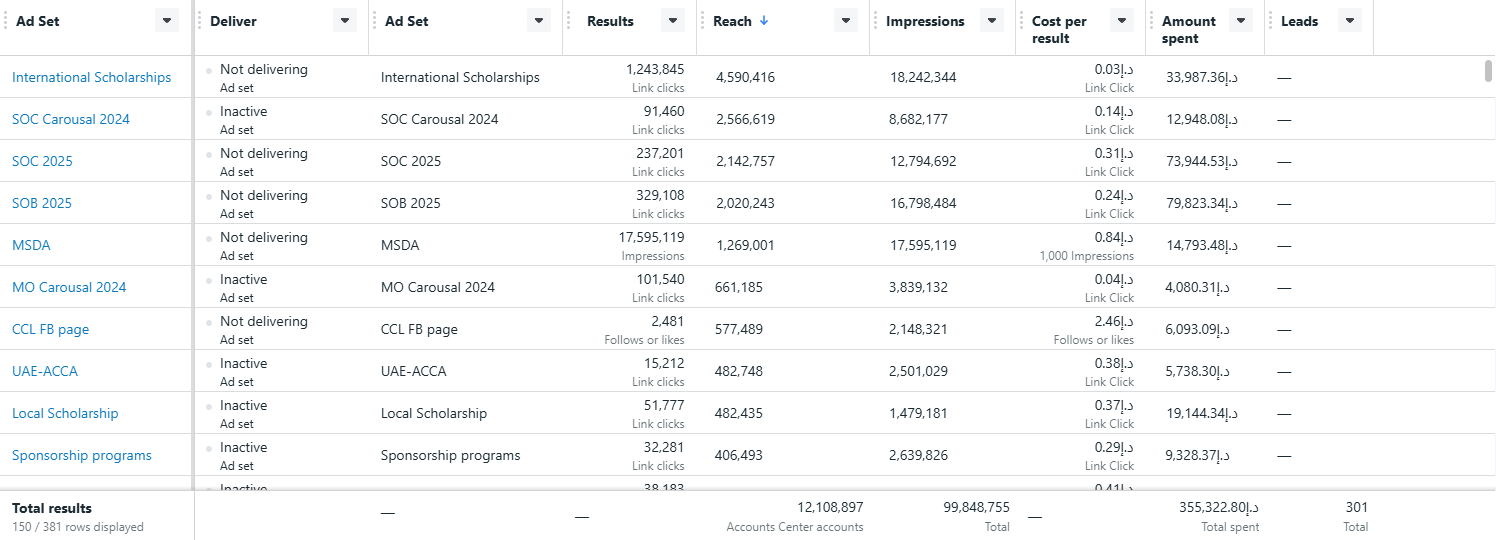This screenshot has height=540, width=1496.
Task: Open the Reach column dropdown arrow
Action: pos(846,21)
